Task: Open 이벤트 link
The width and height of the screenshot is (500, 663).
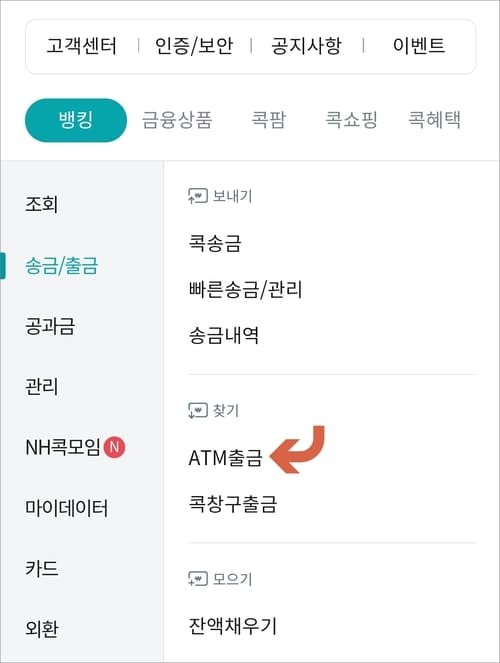Action: click(419, 46)
